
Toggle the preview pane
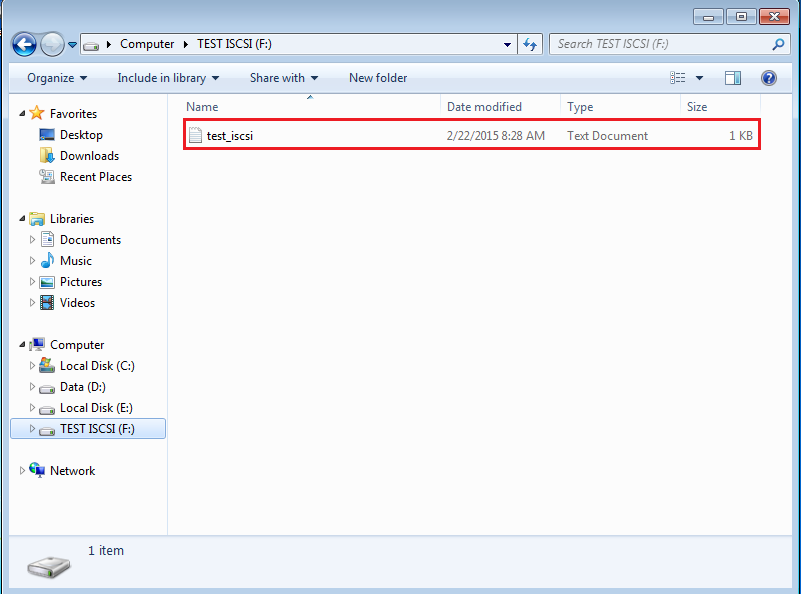point(733,78)
